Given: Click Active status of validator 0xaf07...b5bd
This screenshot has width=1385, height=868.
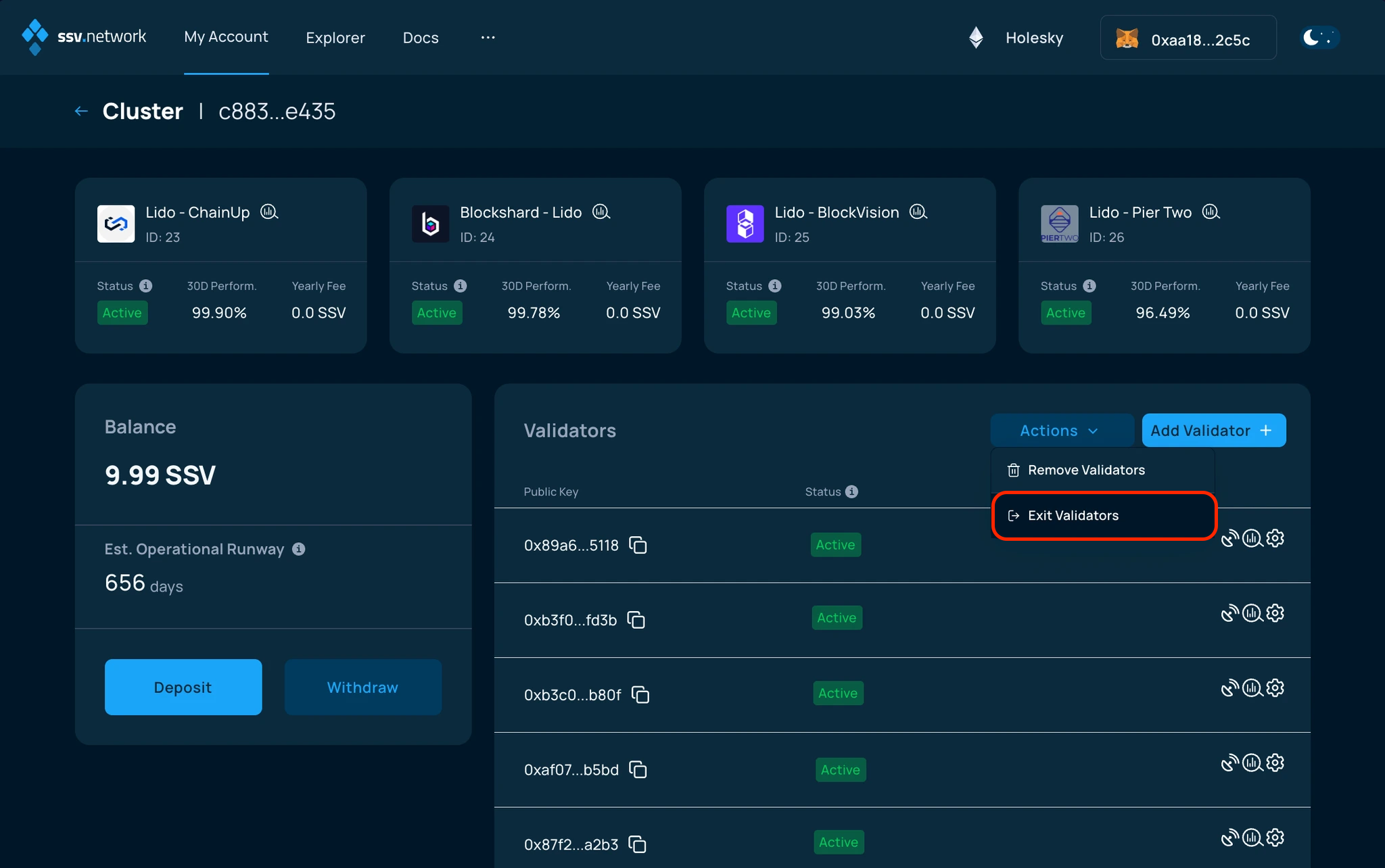Looking at the screenshot, I should [841, 770].
